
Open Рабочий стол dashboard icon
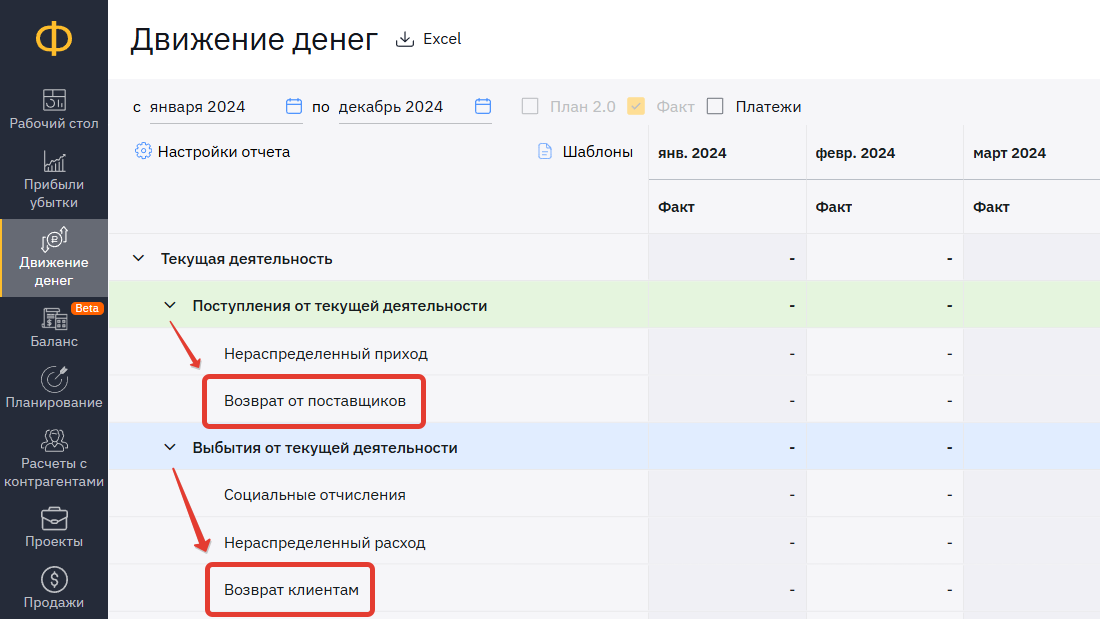[54, 100]
